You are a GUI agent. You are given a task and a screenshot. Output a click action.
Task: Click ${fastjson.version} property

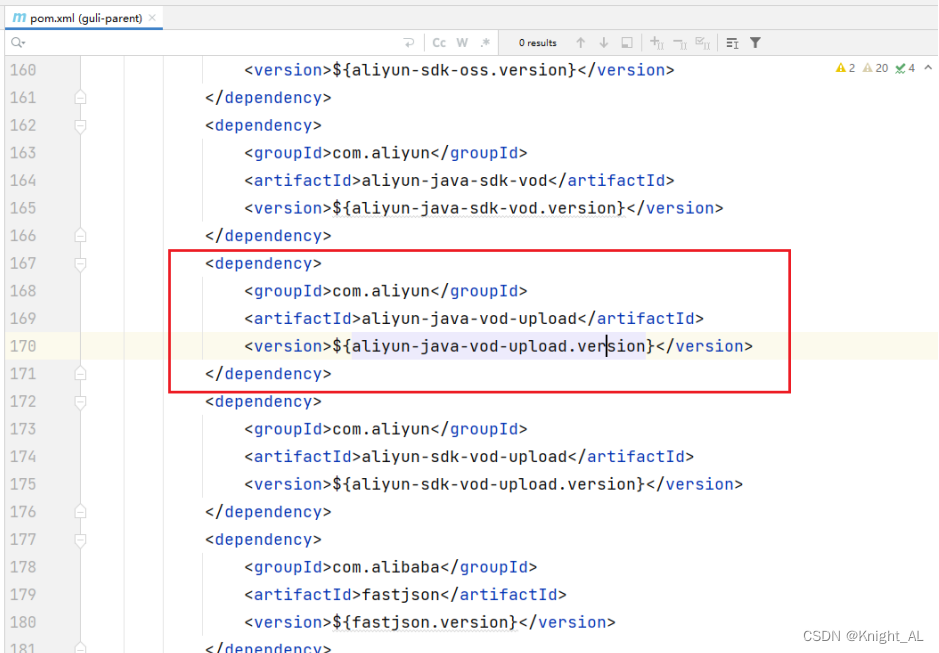point(425,622)
